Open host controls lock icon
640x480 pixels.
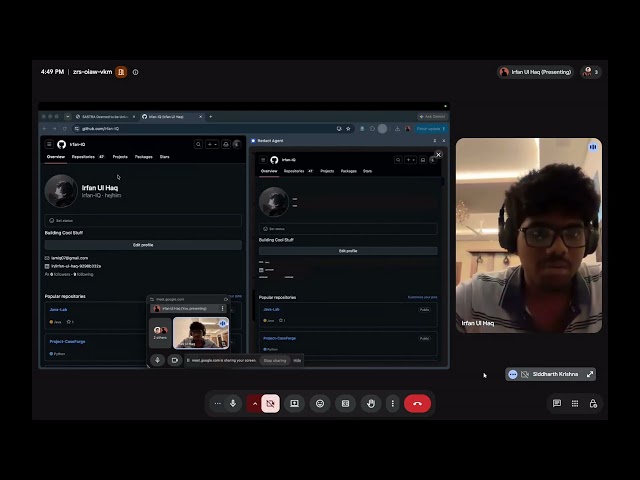[x=593, y=403]
